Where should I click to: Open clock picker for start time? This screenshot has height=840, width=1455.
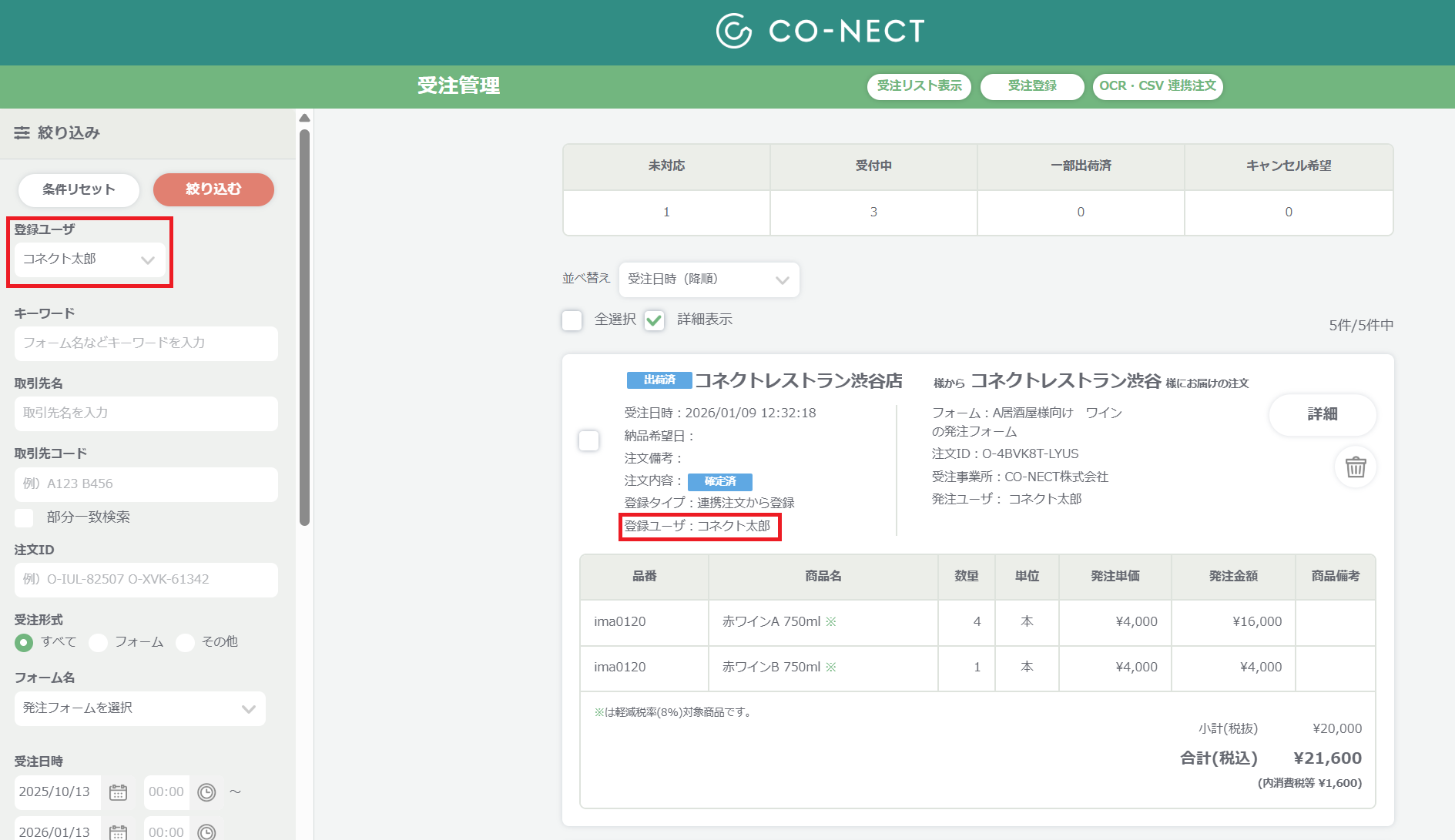pos(206,792)
